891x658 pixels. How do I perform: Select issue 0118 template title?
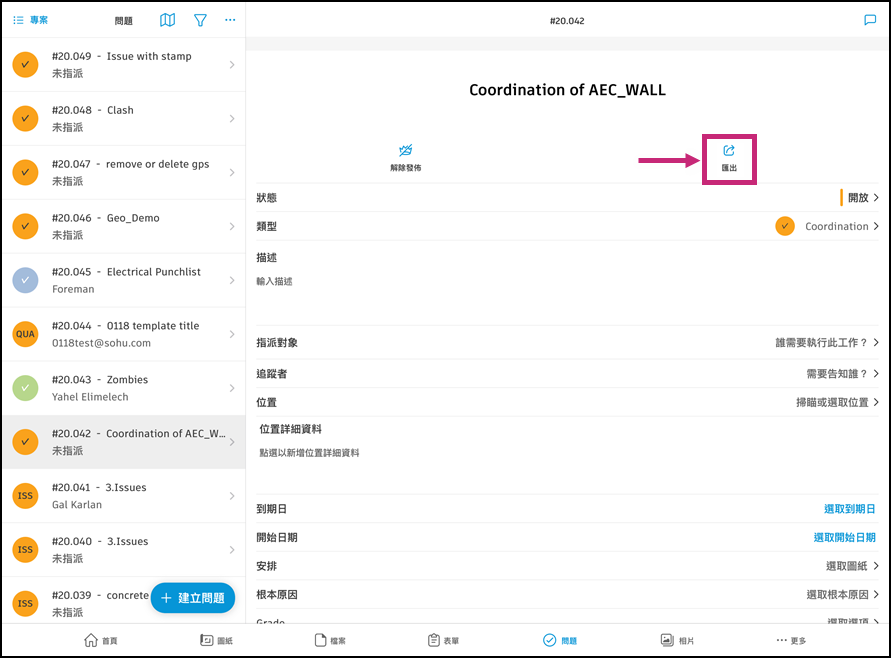point(124,334)
